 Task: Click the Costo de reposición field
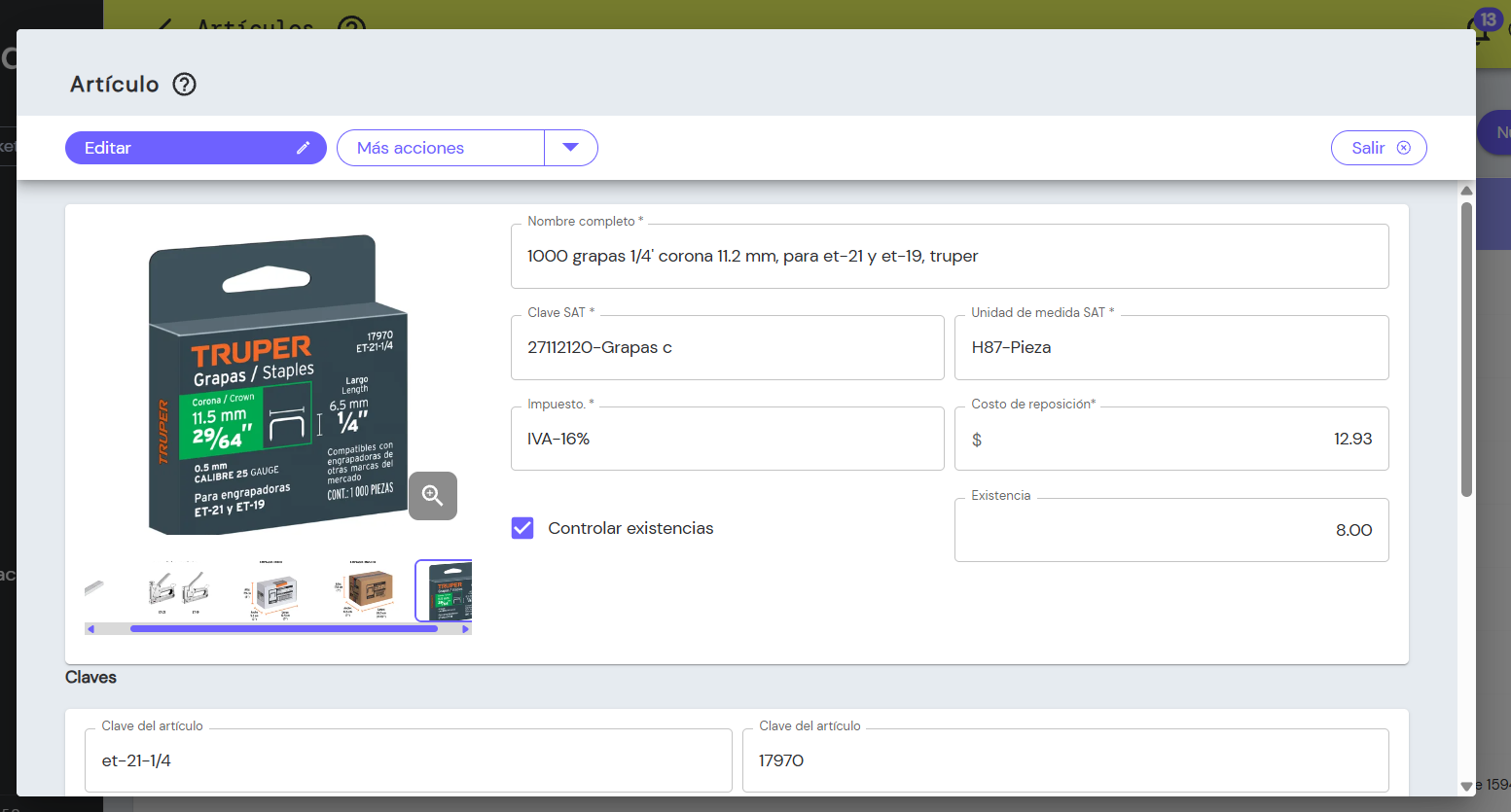tap(1171, 439)
